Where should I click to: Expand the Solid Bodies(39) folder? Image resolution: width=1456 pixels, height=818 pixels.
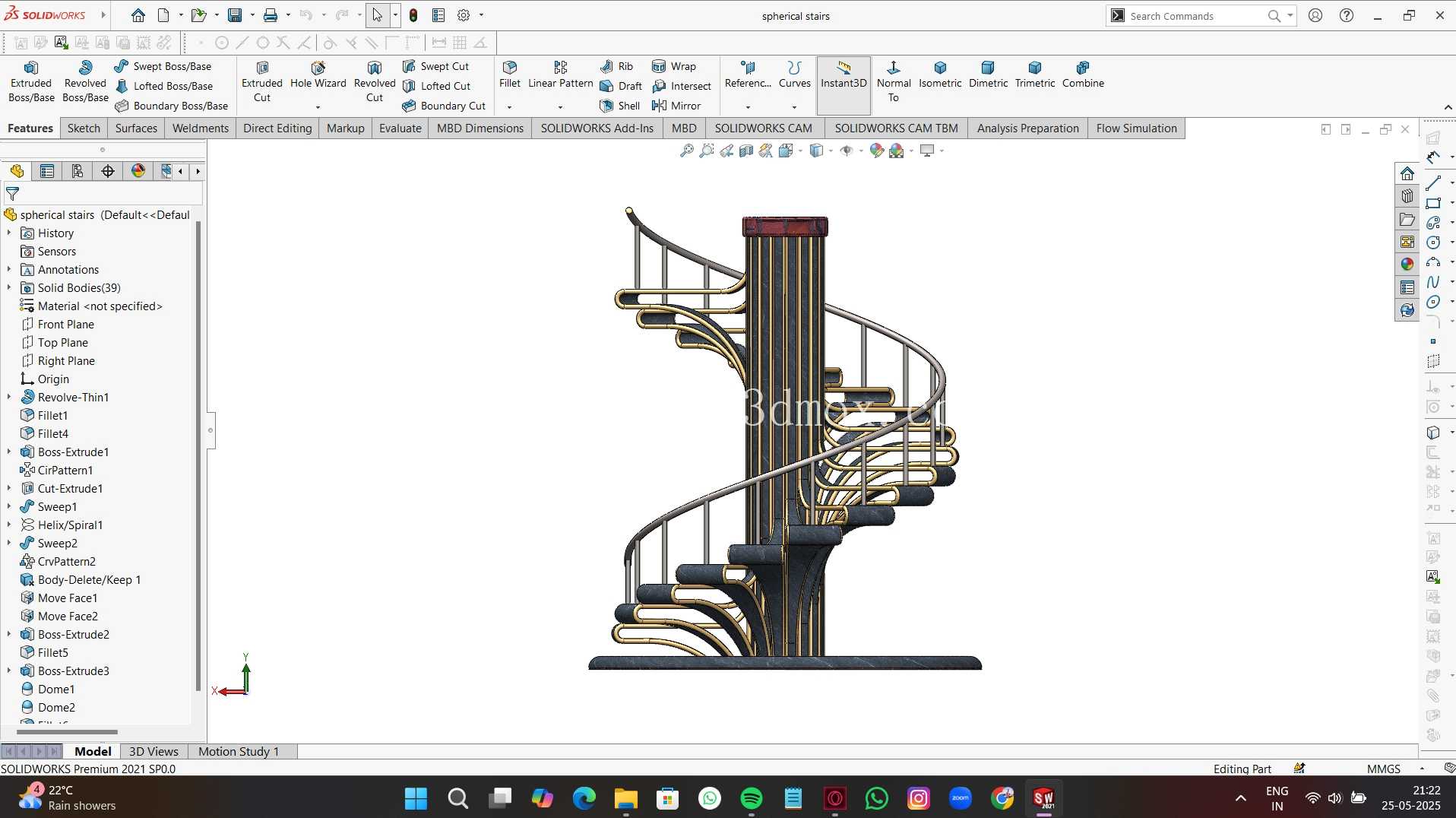tap(9, 287)
